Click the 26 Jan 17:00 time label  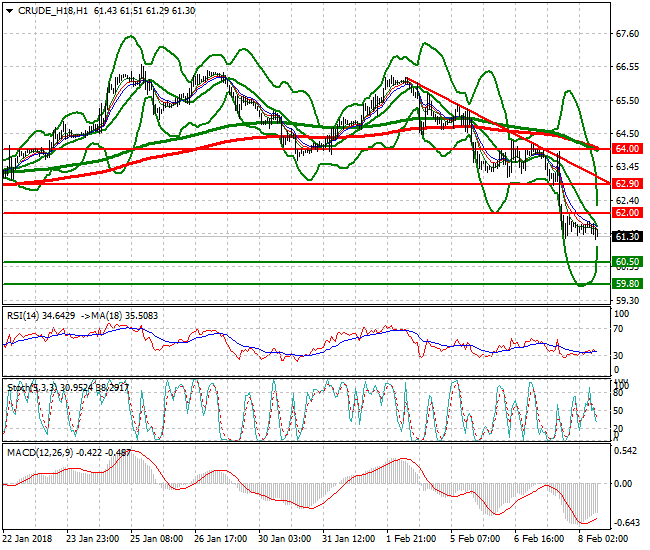[x=221, y=539]
